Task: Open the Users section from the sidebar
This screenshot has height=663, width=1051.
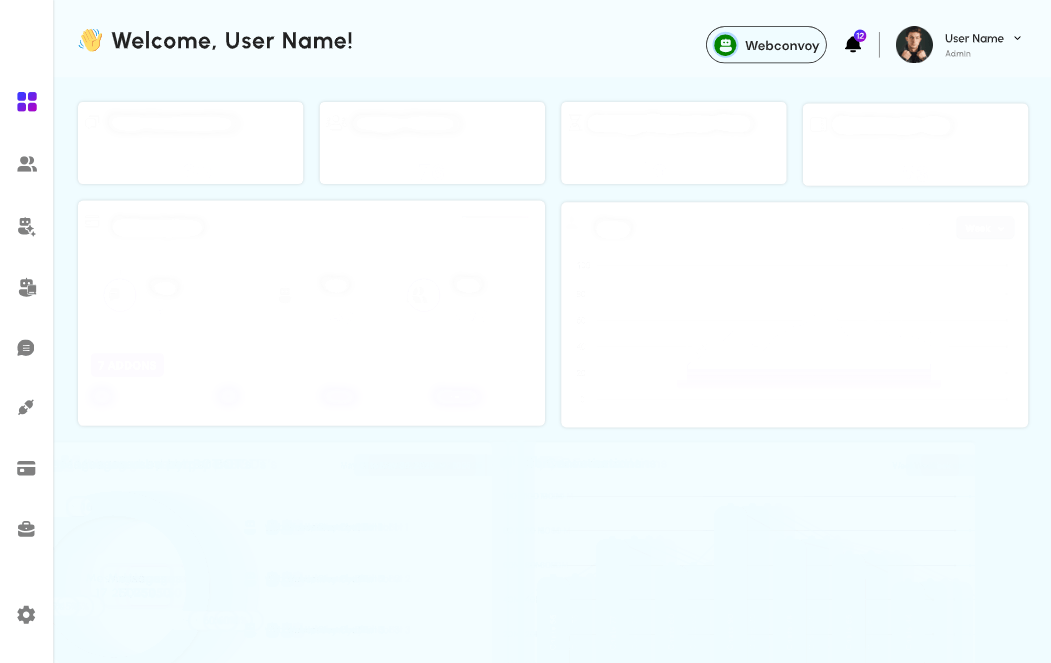Action: tap(26, 164)
